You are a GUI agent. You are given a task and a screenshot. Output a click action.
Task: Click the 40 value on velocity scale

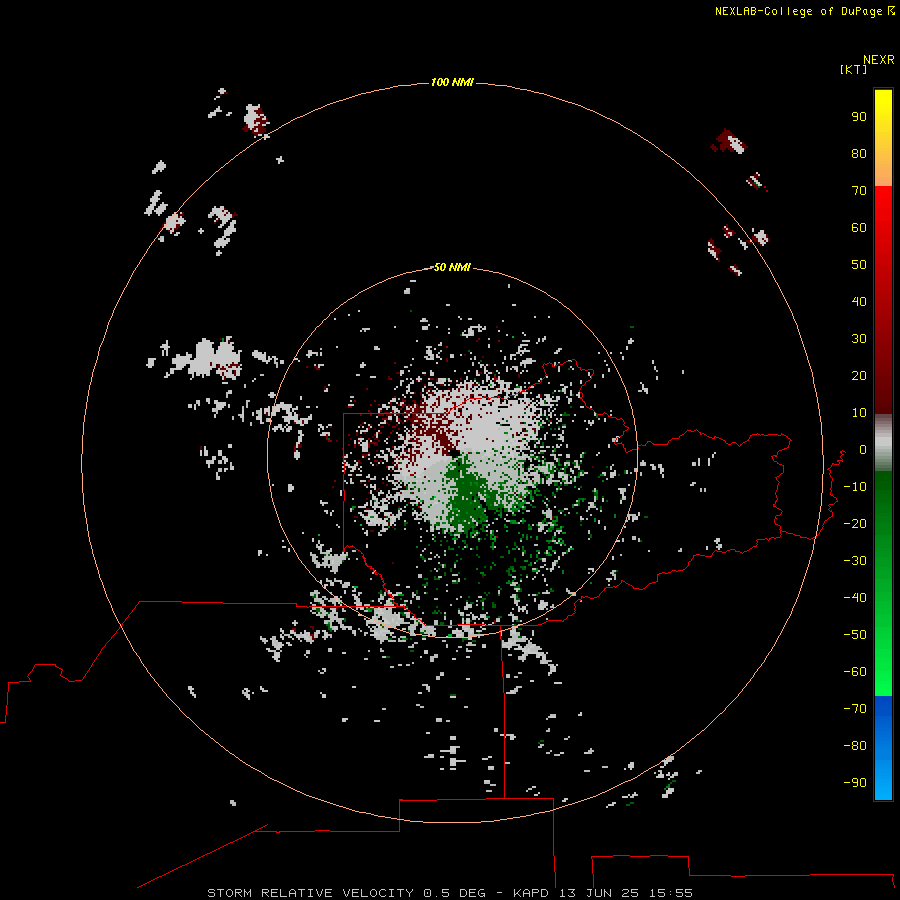click(859, 301)
